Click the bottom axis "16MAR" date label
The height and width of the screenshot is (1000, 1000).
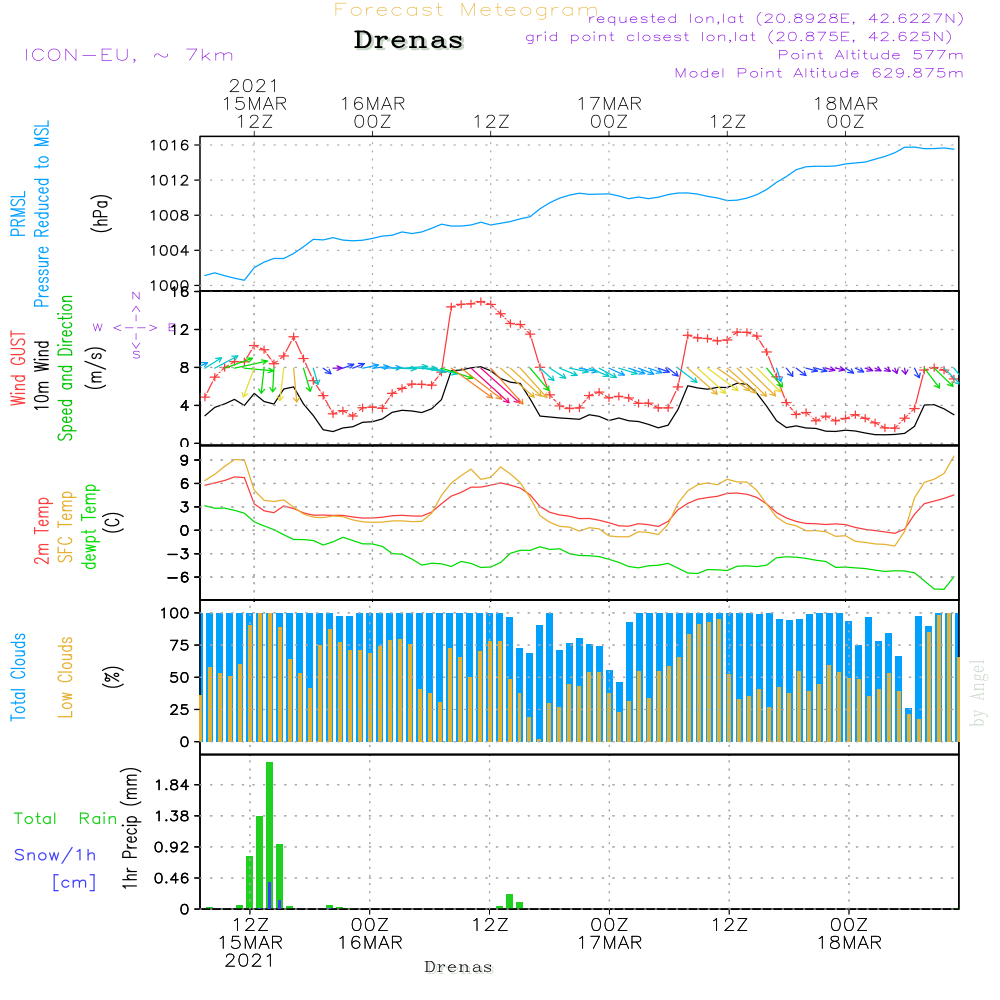click(x=370, y=943)
